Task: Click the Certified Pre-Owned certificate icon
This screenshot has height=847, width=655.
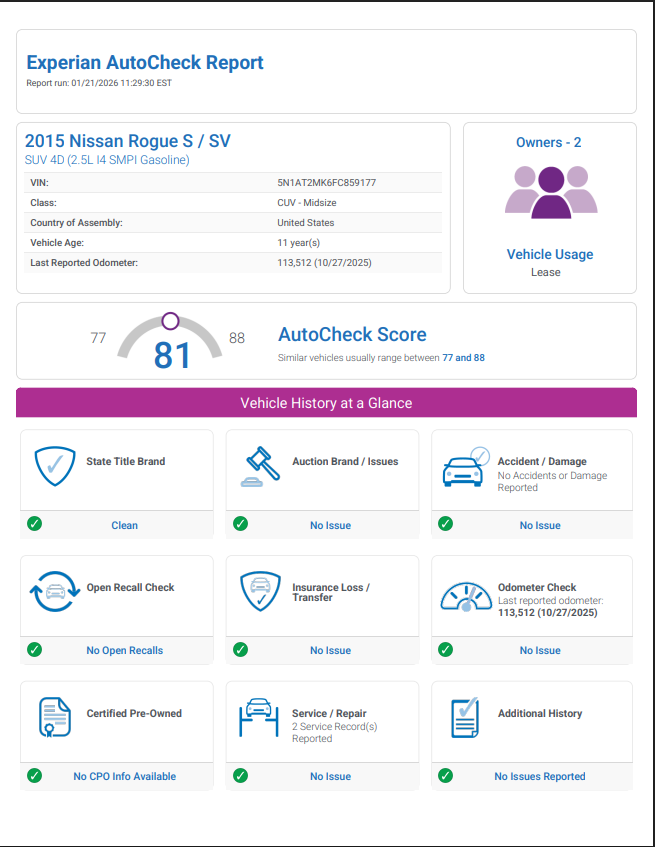Action: click(x=55, y=718)
